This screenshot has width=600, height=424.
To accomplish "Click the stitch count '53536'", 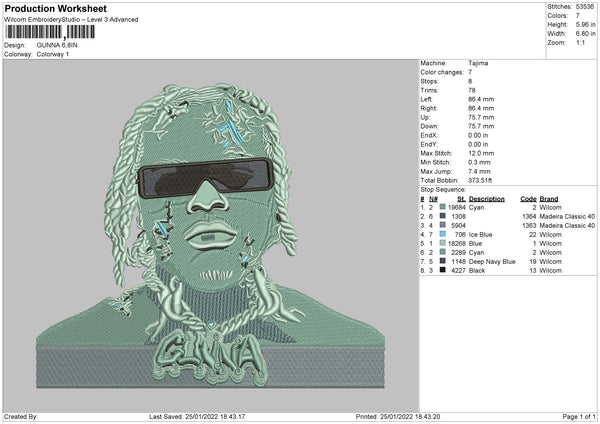I will click(585, 7).
